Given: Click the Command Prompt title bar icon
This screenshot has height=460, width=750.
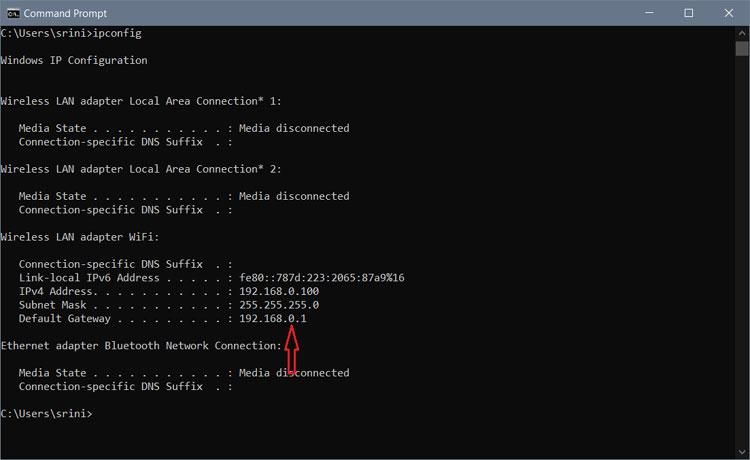Looking at the screenshot, I should 12,12.
